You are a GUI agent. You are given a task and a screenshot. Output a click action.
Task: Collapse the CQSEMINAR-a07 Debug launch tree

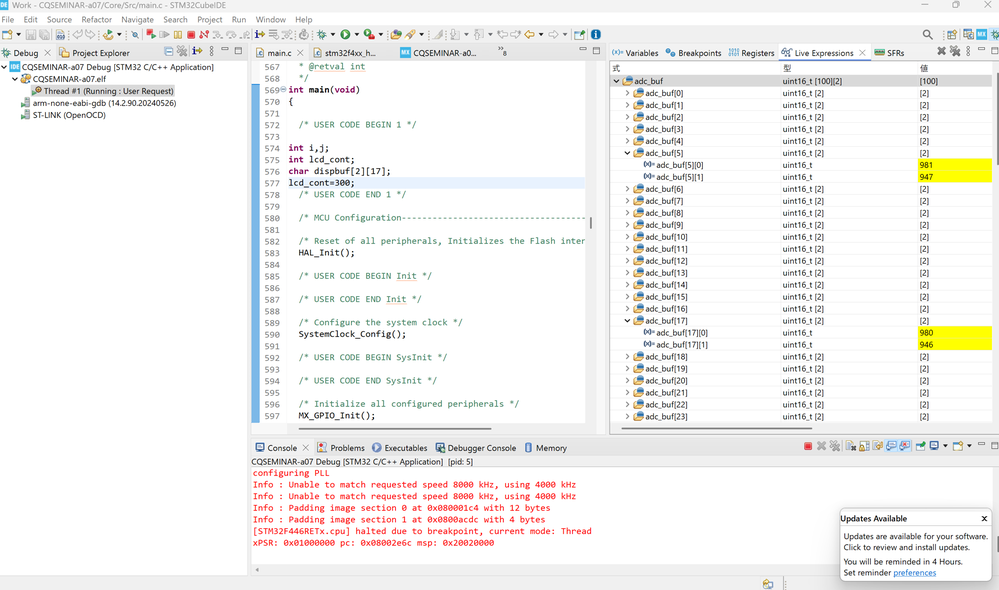click(5, 68)
